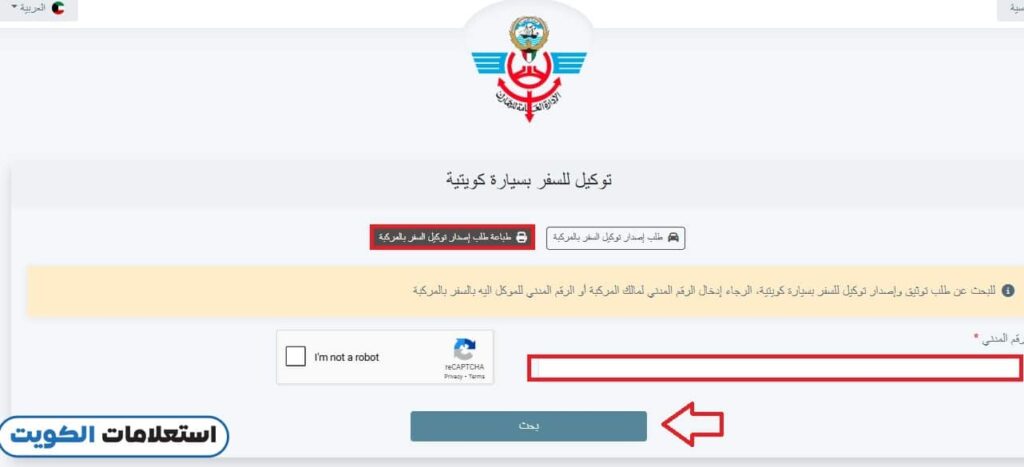Click the Kuwait state emblem above the logo
1024x467 pixels.
[529, 34]
